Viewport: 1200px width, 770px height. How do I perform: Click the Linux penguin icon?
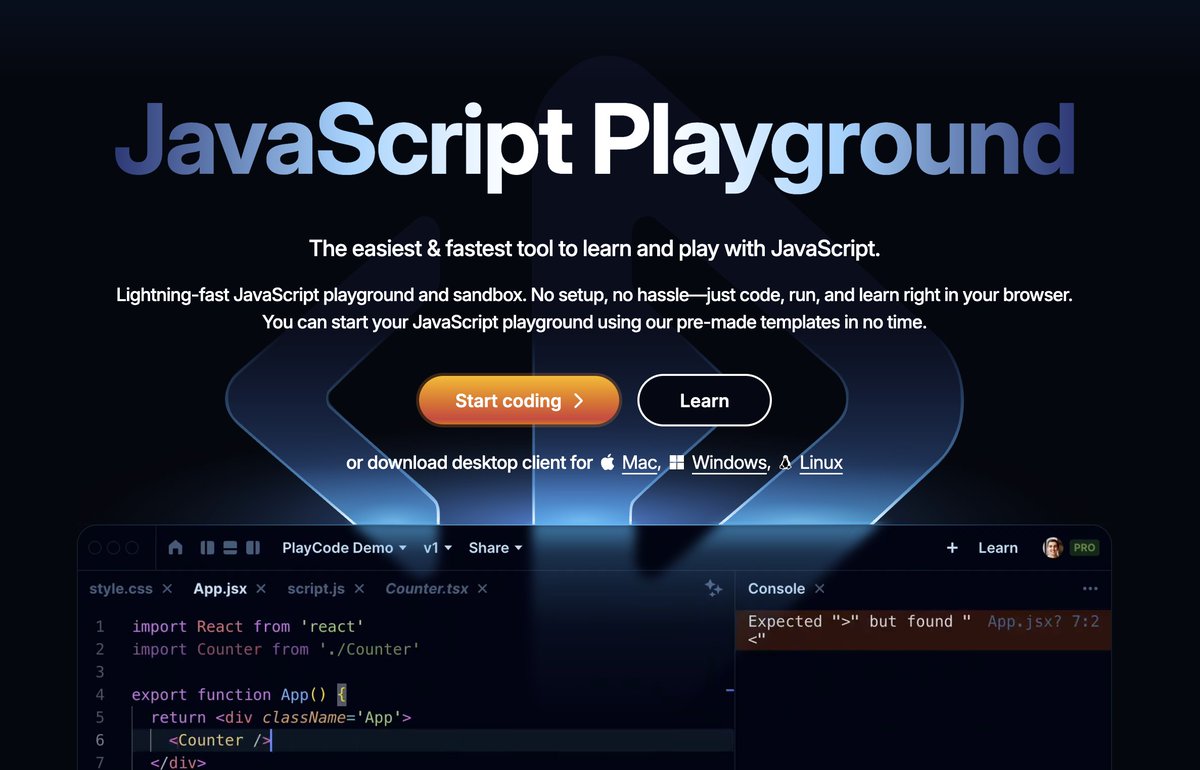point(785,462)
